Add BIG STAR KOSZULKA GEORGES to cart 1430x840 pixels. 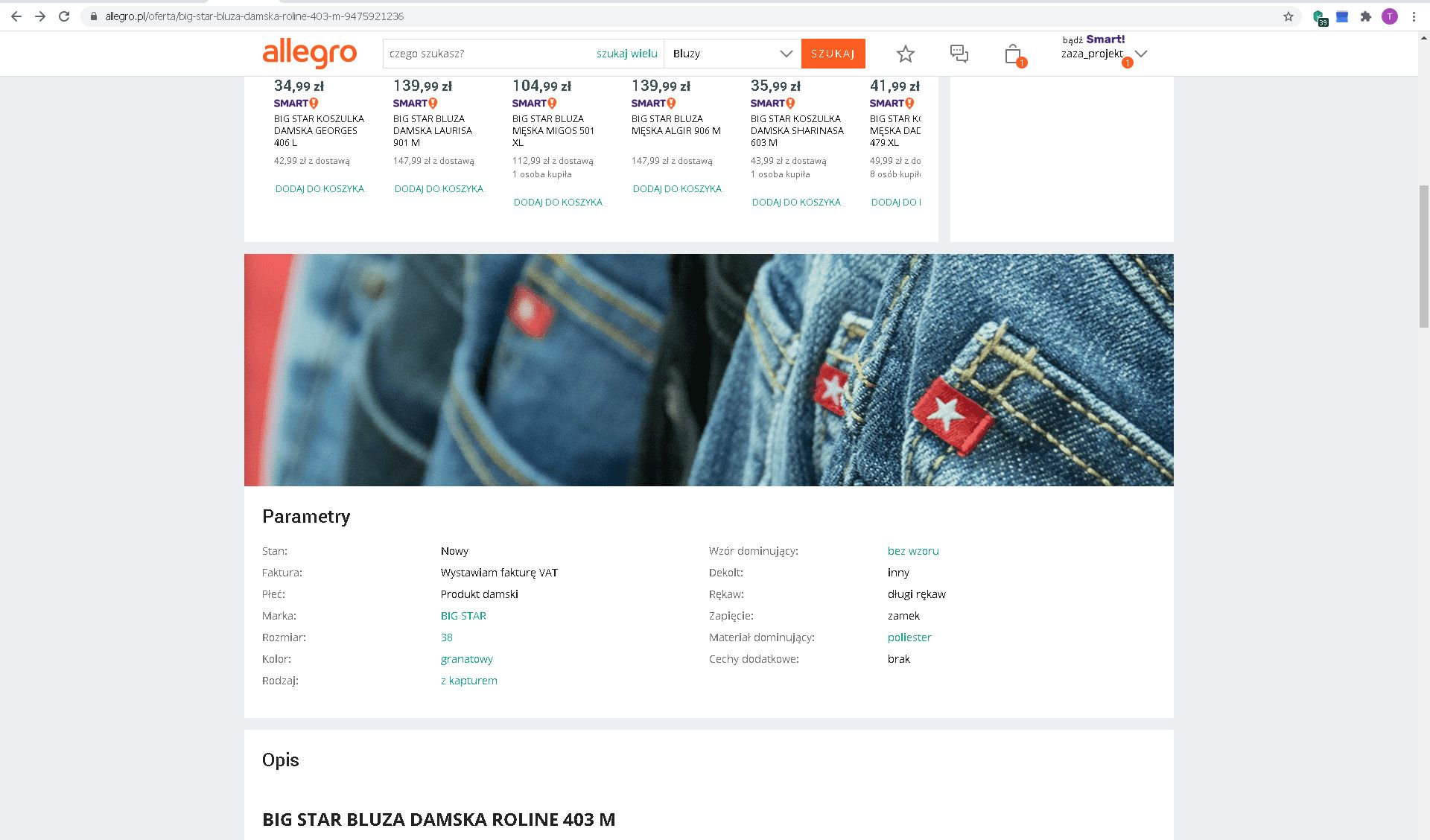[x=320, y=189]
